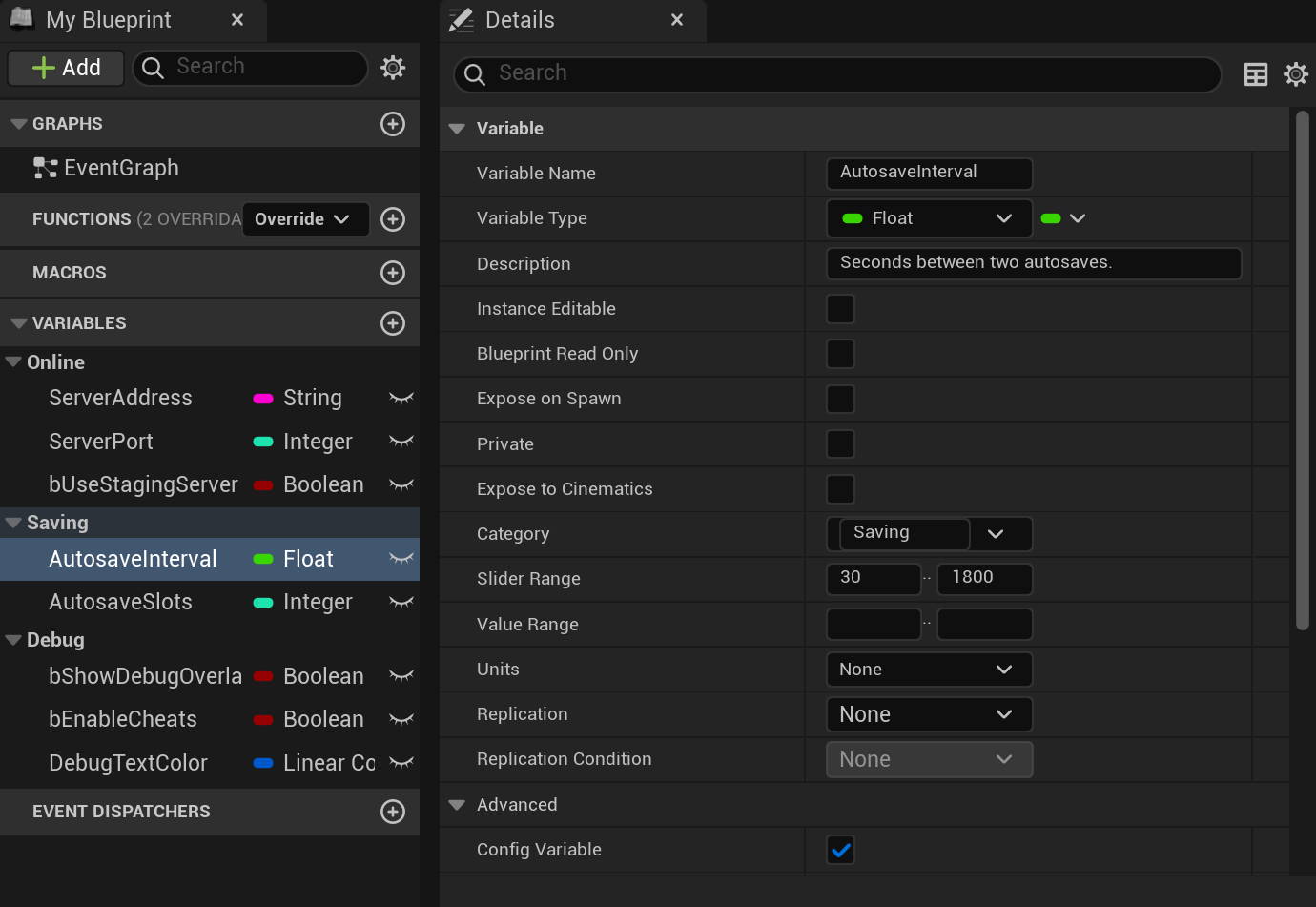1316x907 pixels.
Task: Click the Details pencil tab icon
Action: [x=462, y=19]
